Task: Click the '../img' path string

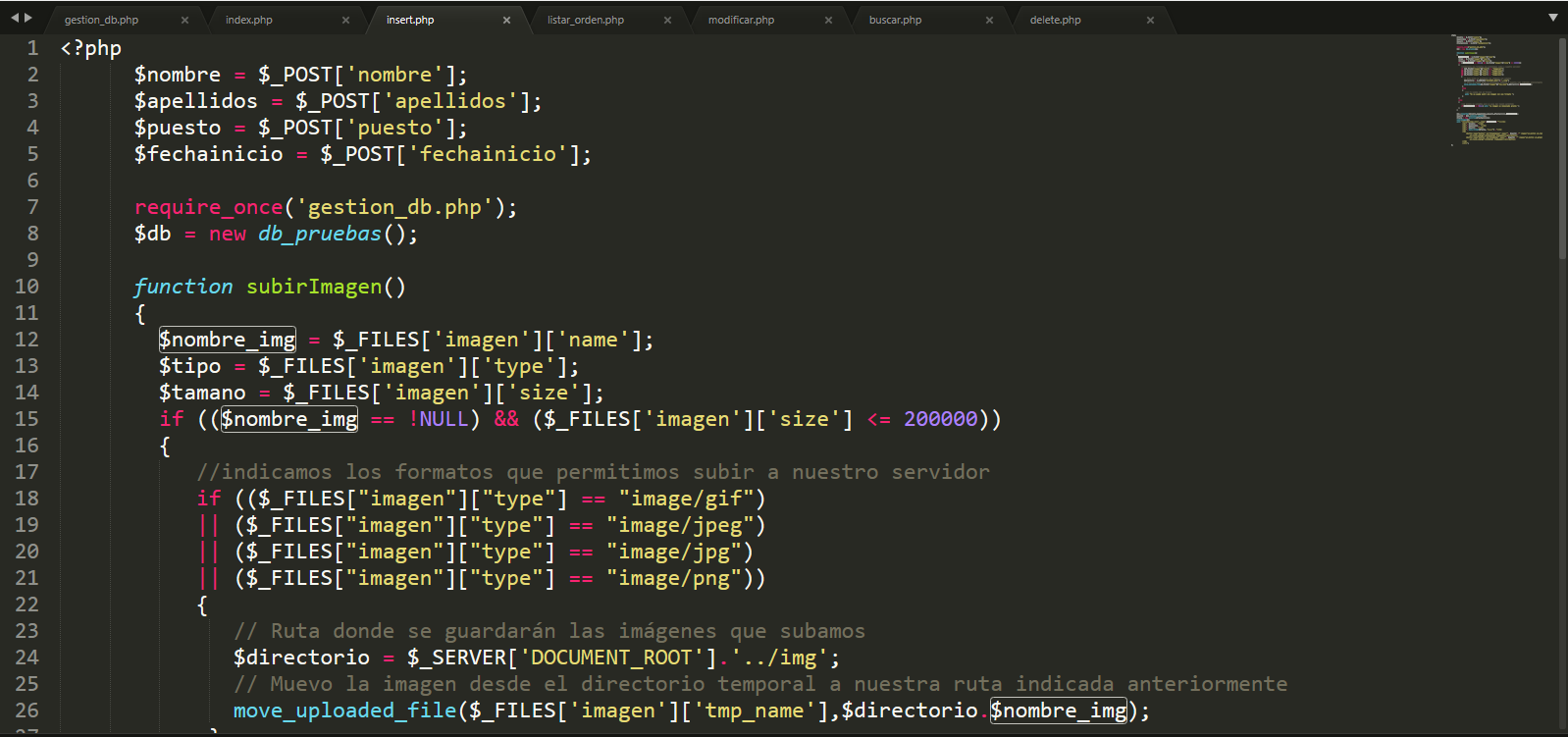Action: pos(779,658)
